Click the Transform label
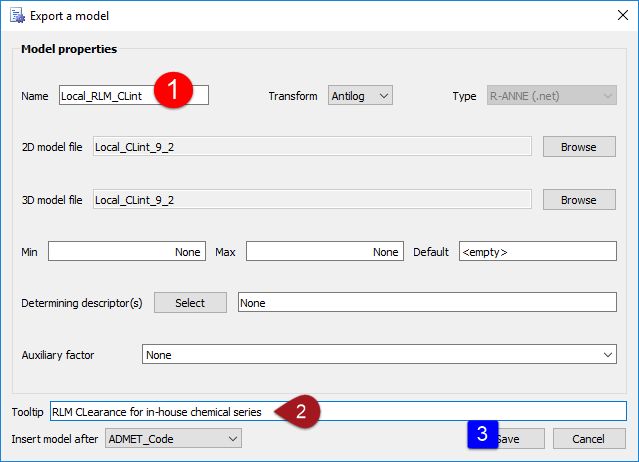This screenshot has height=462, width=639. (293, 96)
